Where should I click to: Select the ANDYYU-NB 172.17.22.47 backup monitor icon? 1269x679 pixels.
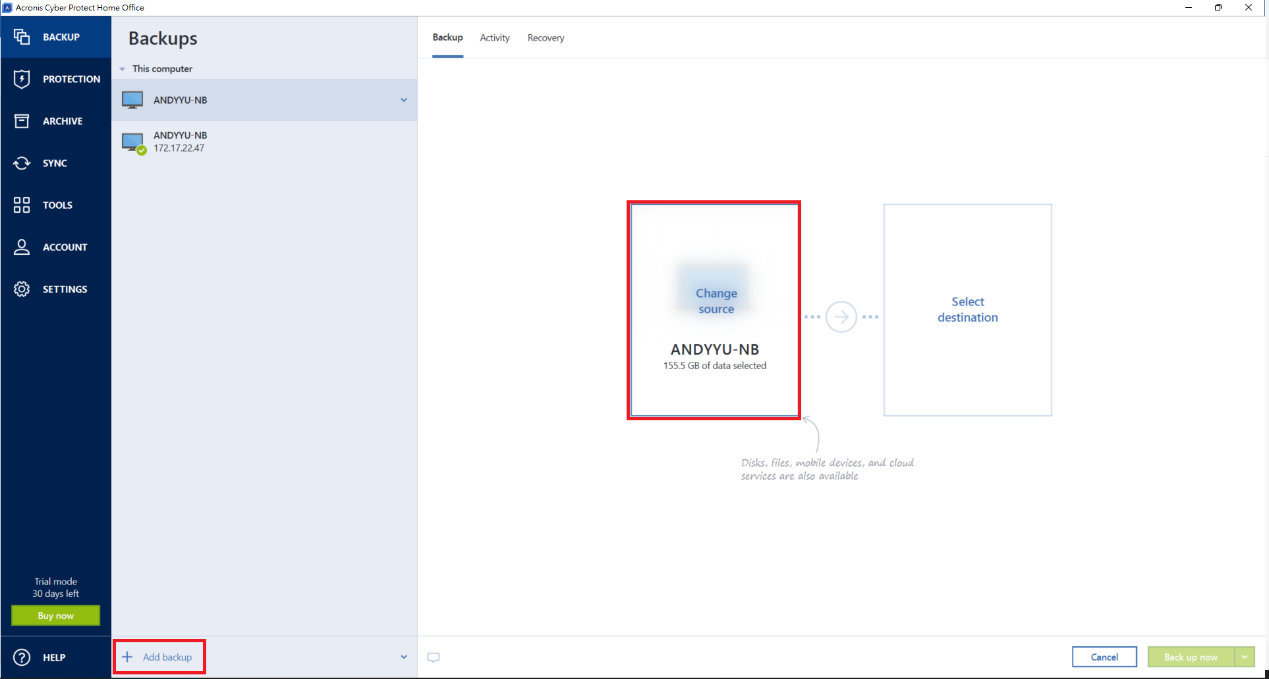pos(134,143)
